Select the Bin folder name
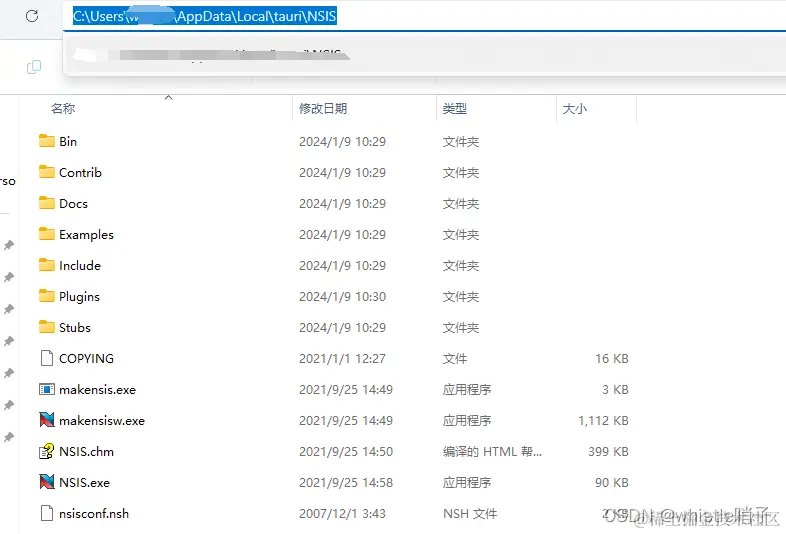The image size is (786, 534). click(68, 141)
